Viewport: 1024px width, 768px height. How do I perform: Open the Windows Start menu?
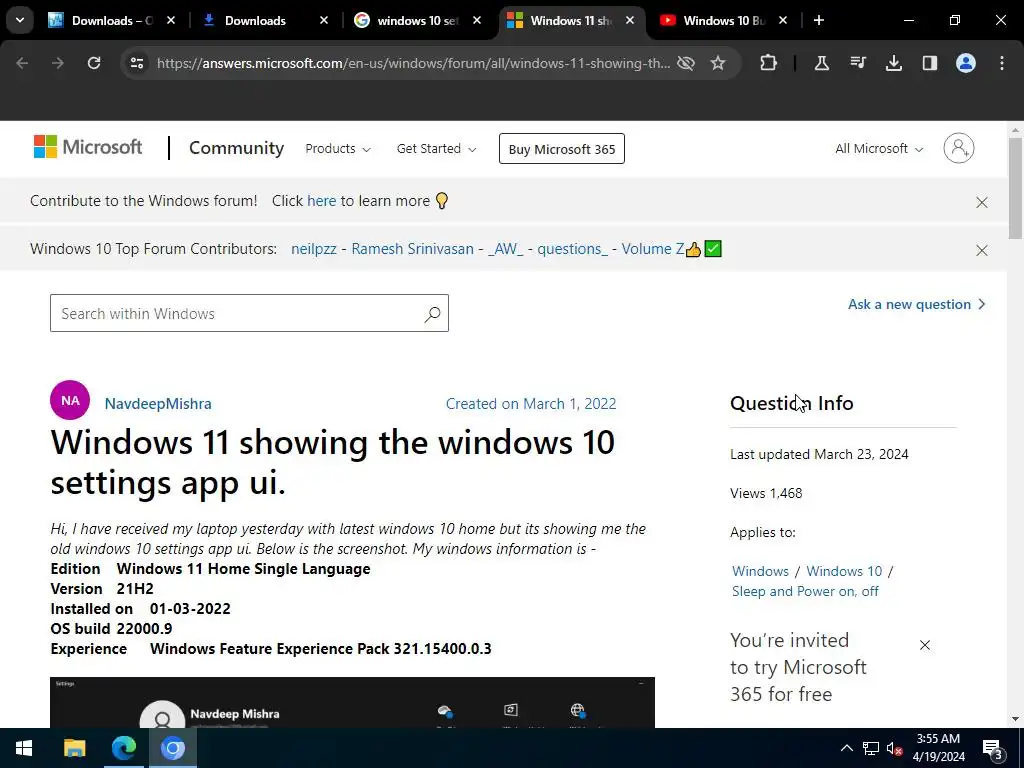click(24, 748)
